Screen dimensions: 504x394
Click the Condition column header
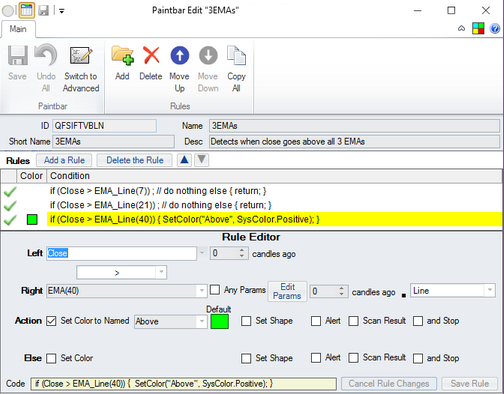[x=274, y=176]
